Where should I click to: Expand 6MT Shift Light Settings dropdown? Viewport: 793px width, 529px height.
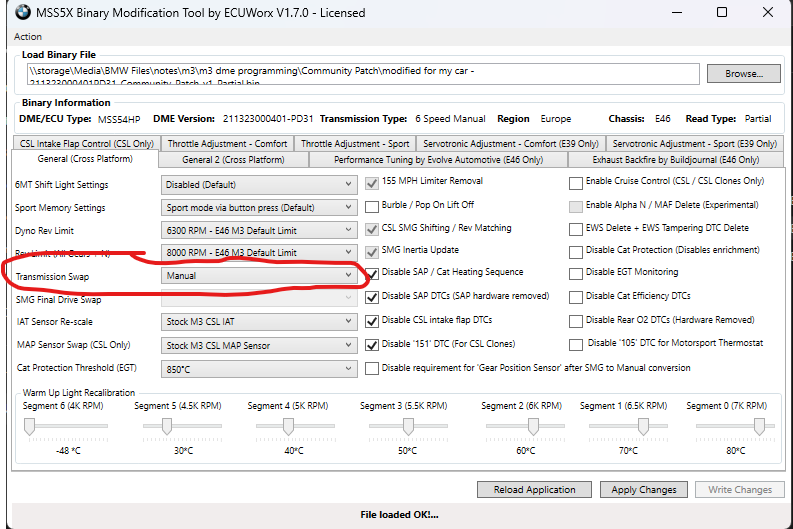point(259,185)
